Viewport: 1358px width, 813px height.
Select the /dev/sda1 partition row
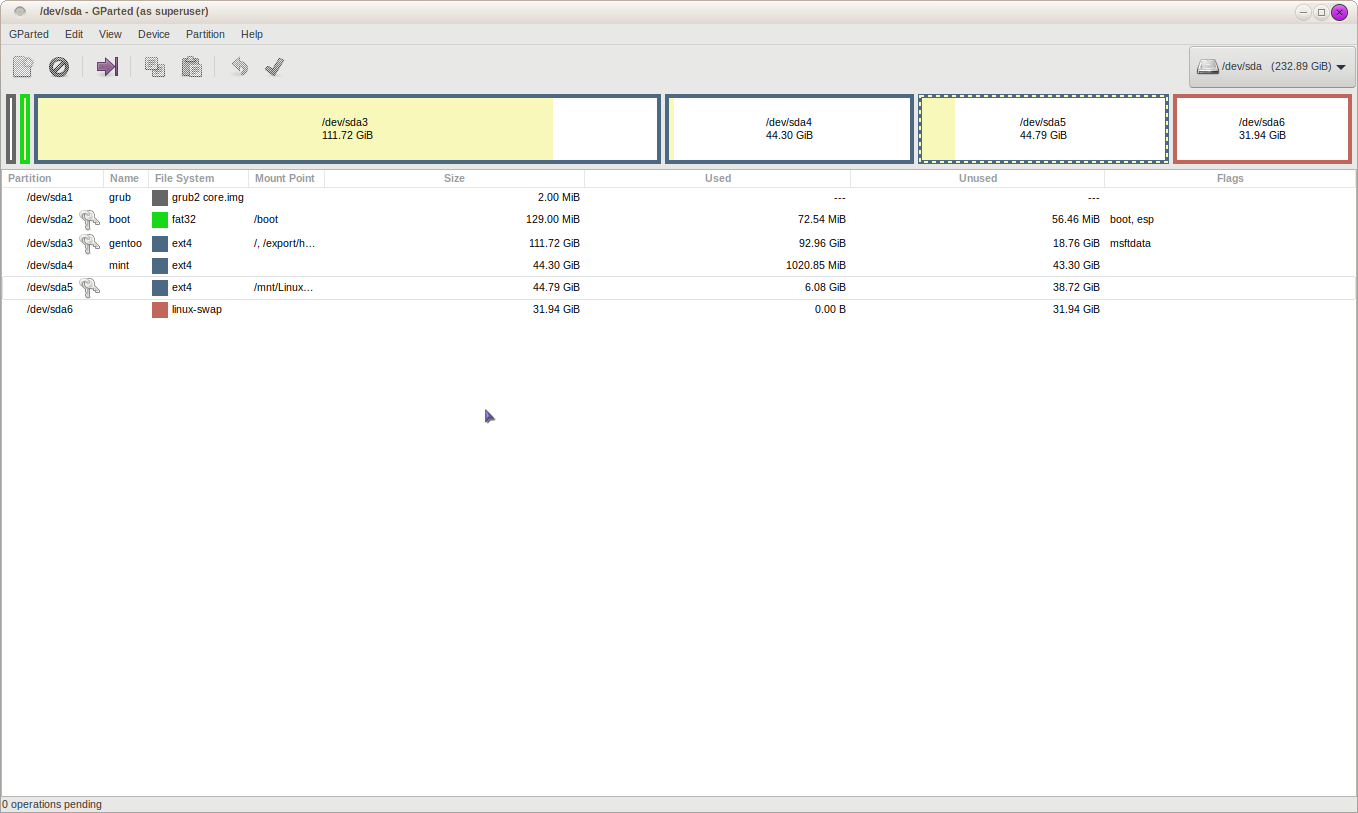pos(679,198)
